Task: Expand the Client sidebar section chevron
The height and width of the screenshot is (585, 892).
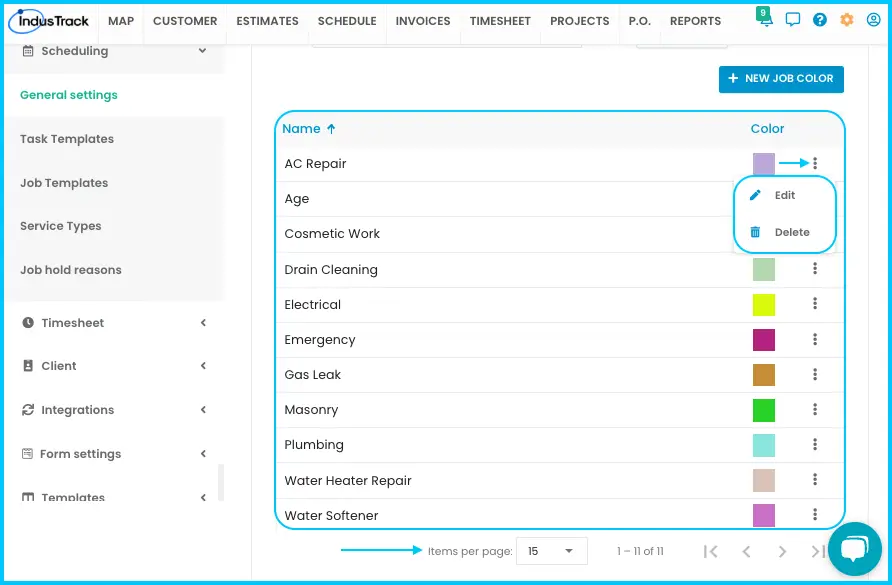Action: [203, 366]
